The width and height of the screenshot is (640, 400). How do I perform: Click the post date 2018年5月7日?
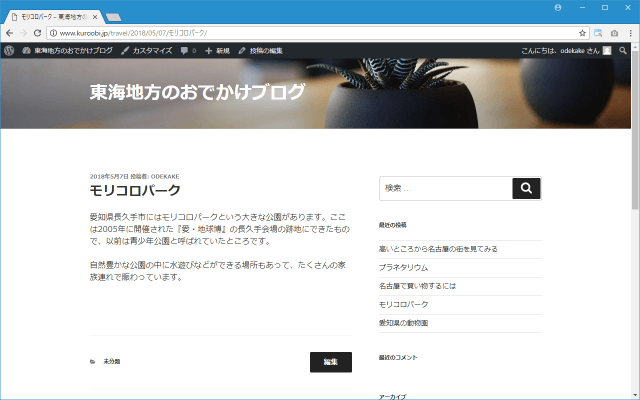tap(109, 177)
